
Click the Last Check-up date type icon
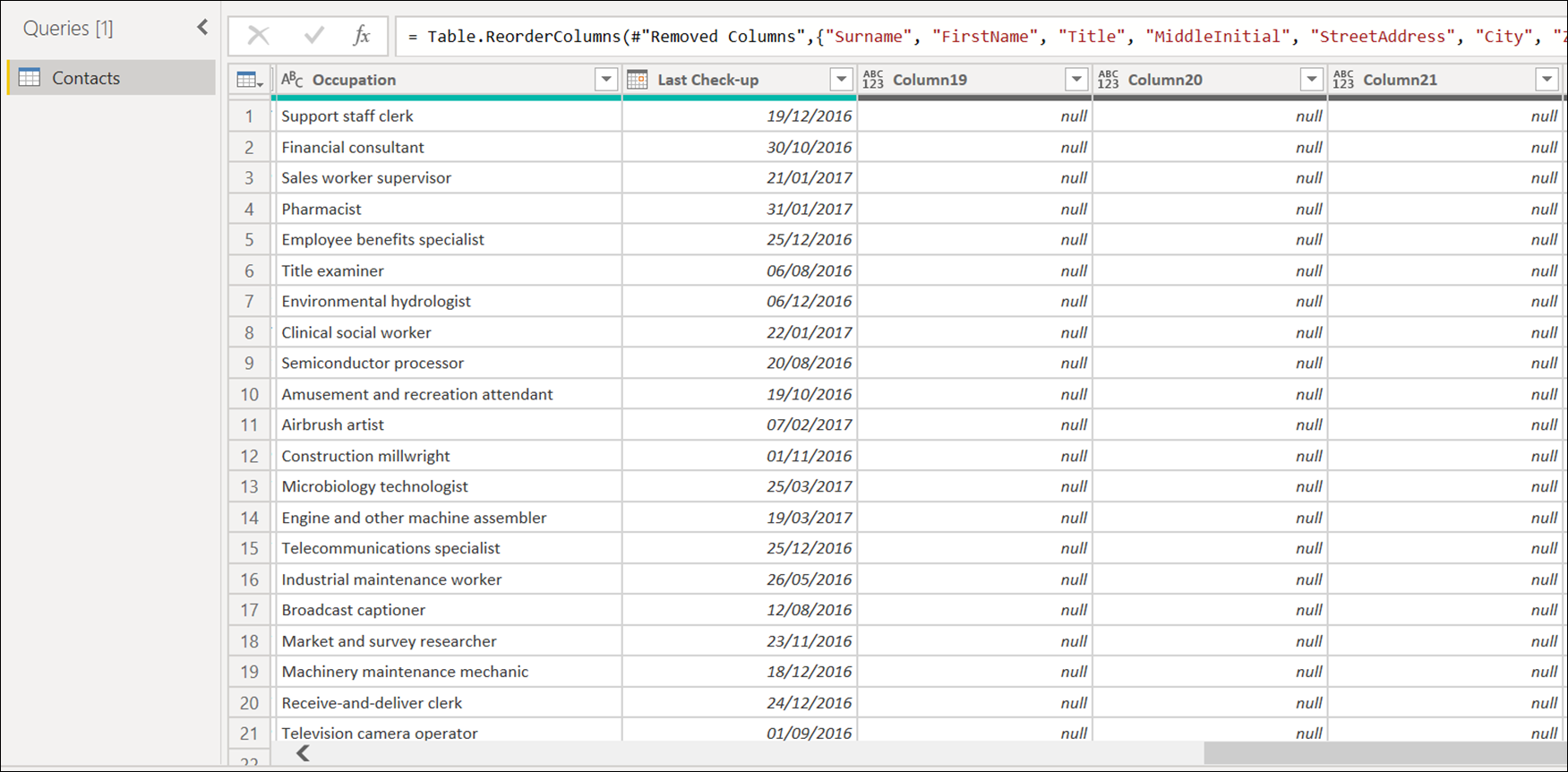pos(638,80)
